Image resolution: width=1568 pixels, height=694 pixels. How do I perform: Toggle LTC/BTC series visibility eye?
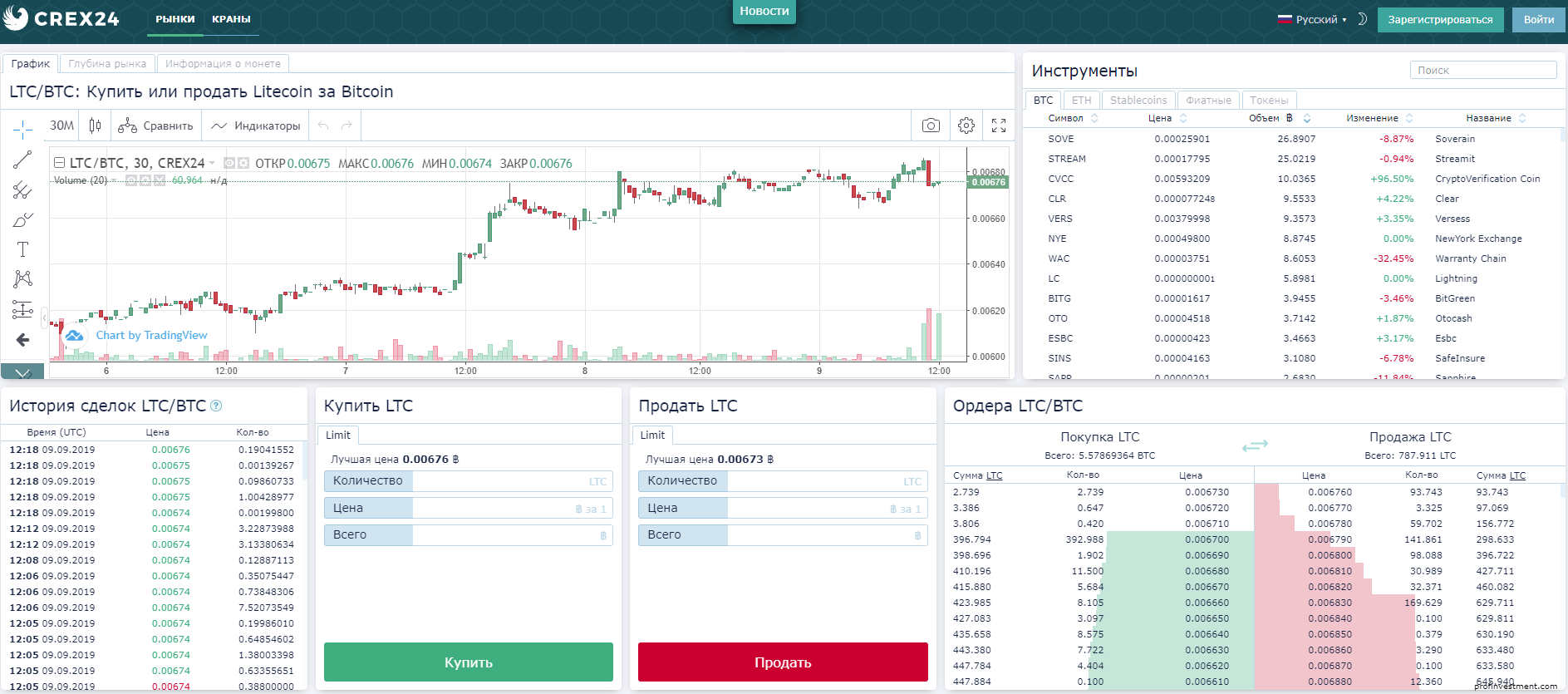pyautogui.click(x=229, y=163)
